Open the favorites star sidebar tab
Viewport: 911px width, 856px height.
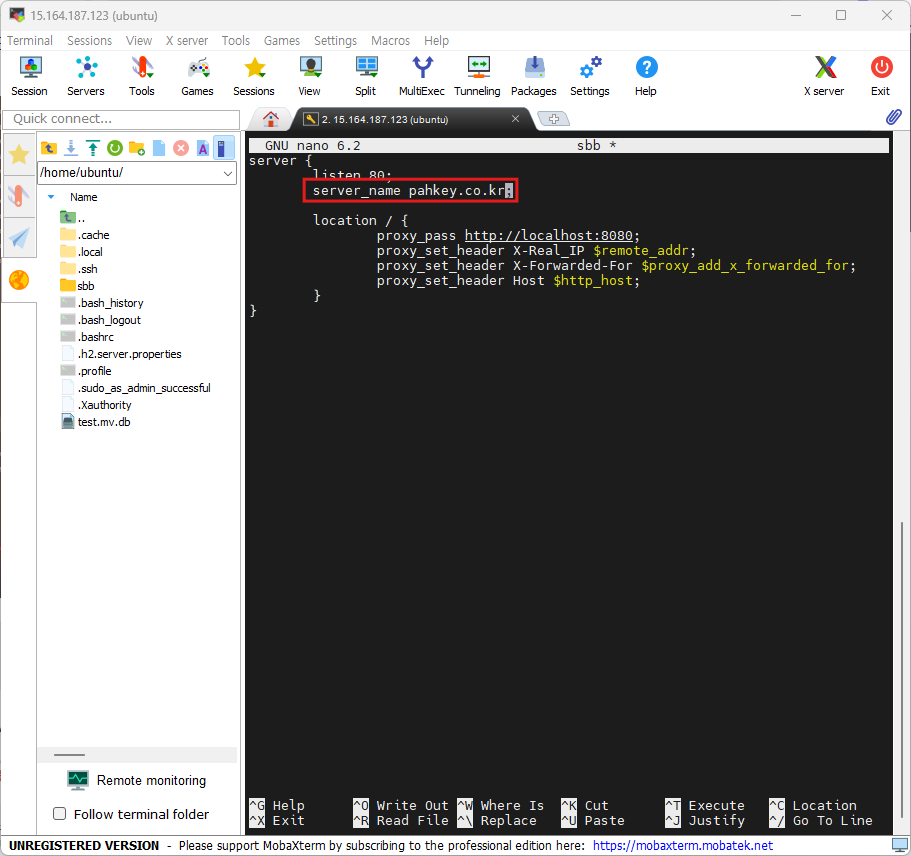(x=19, y=155)
